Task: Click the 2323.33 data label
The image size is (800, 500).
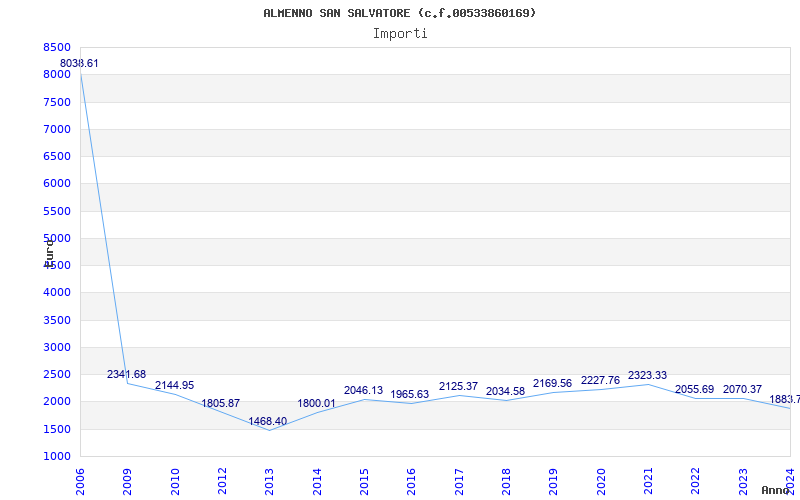Action: (x=647, y=376)
